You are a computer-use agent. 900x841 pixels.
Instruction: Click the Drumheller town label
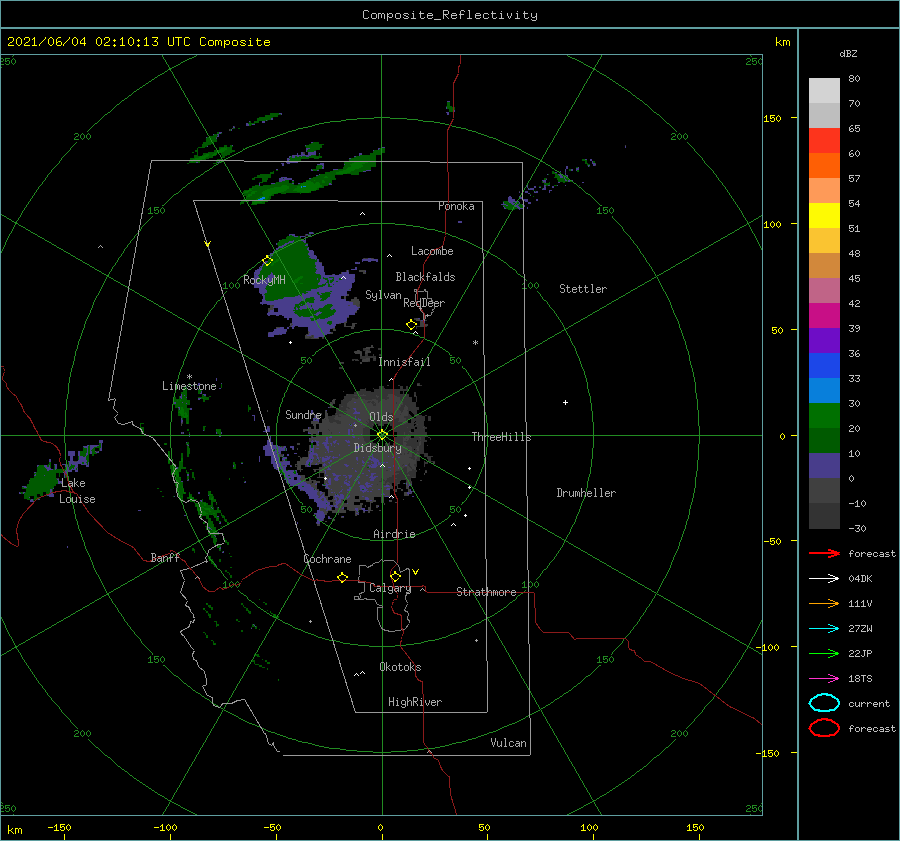click(586, 493)
